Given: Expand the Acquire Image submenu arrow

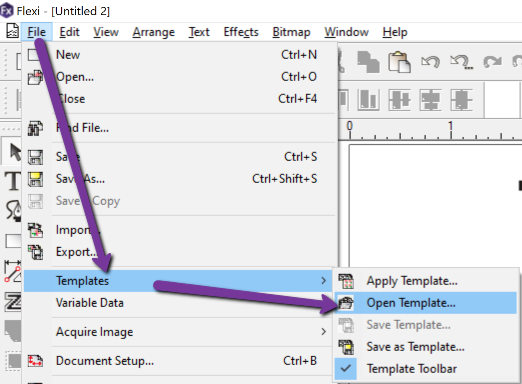Looking at the screenshot, I should point(323,331).
